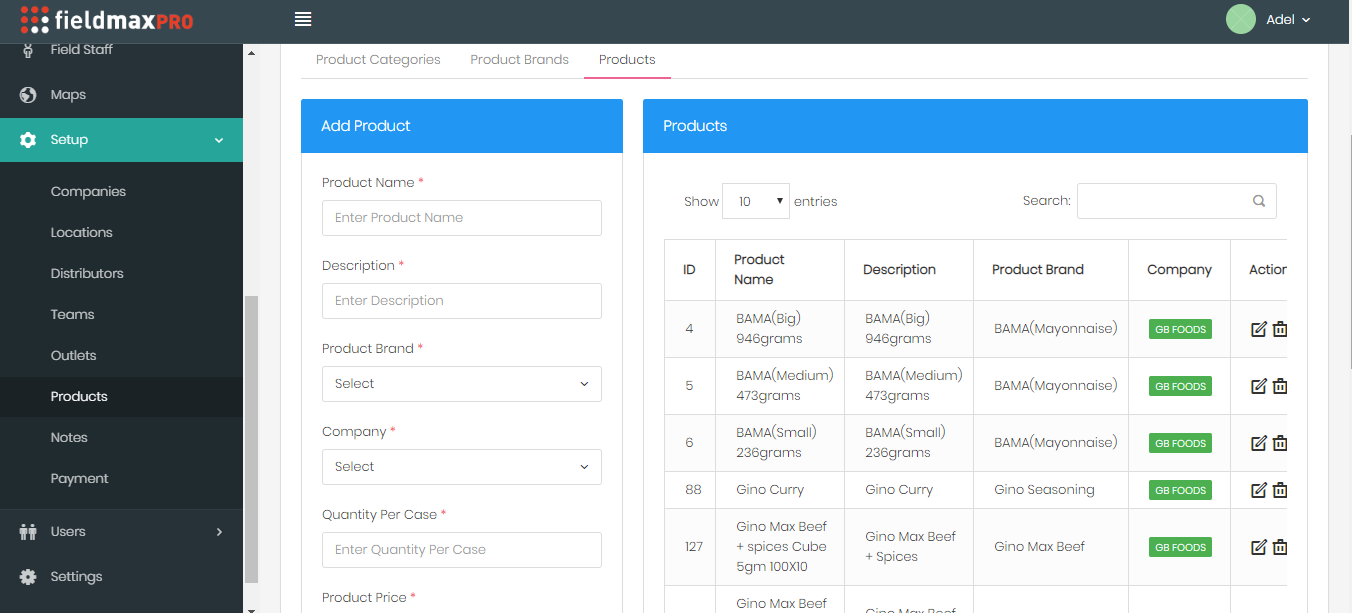The height and width of the screenshot is (613, 1352).
Task: Open the Adel user avatar
Action: (x=1241, y=19)
